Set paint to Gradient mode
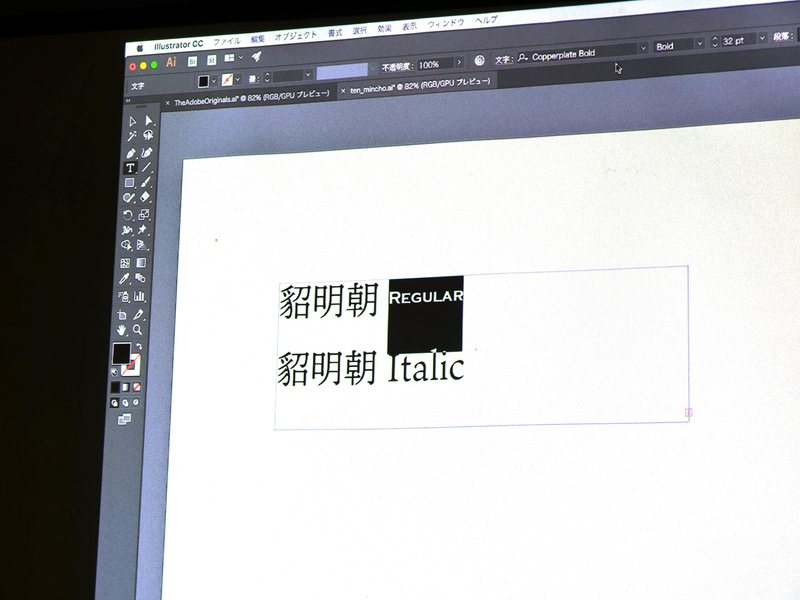800x600 pixels. [x=126, y=387]
